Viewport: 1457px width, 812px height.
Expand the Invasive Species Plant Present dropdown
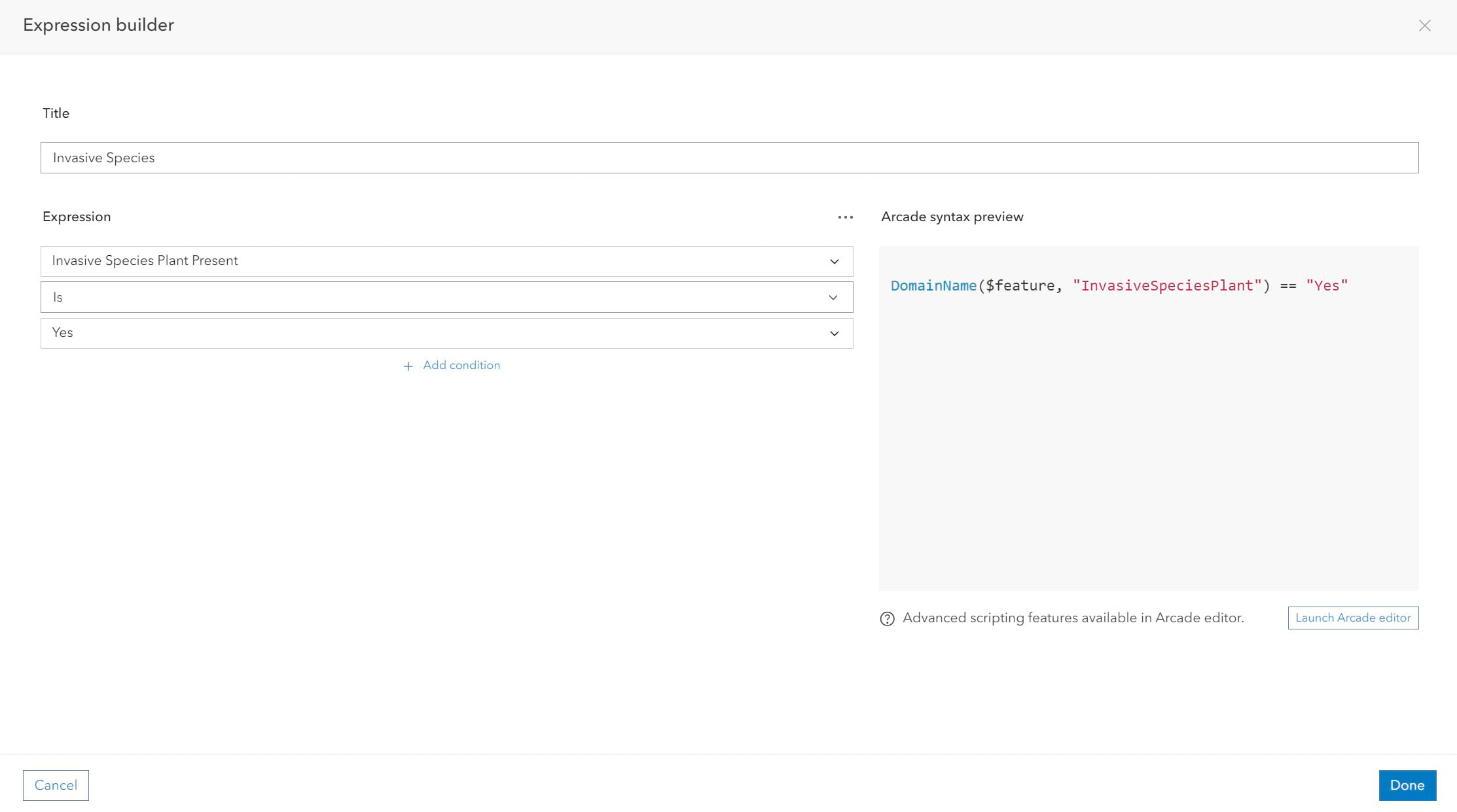point(834,261)
